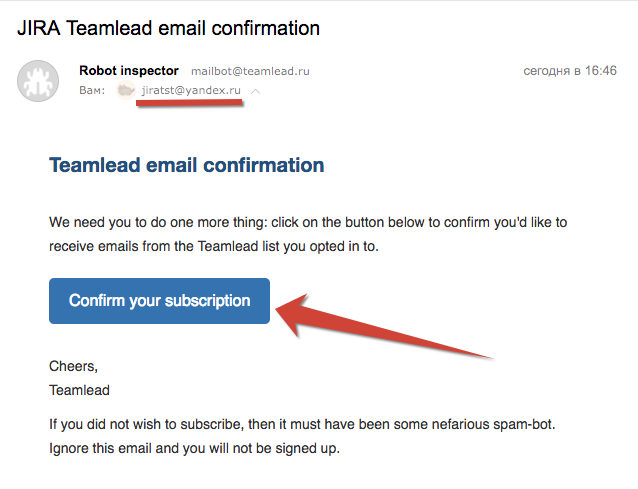Click recipient address jiratst@yandex.ru
The width and height of the screenshot is (638, 489).
click(x=191, y=91)
